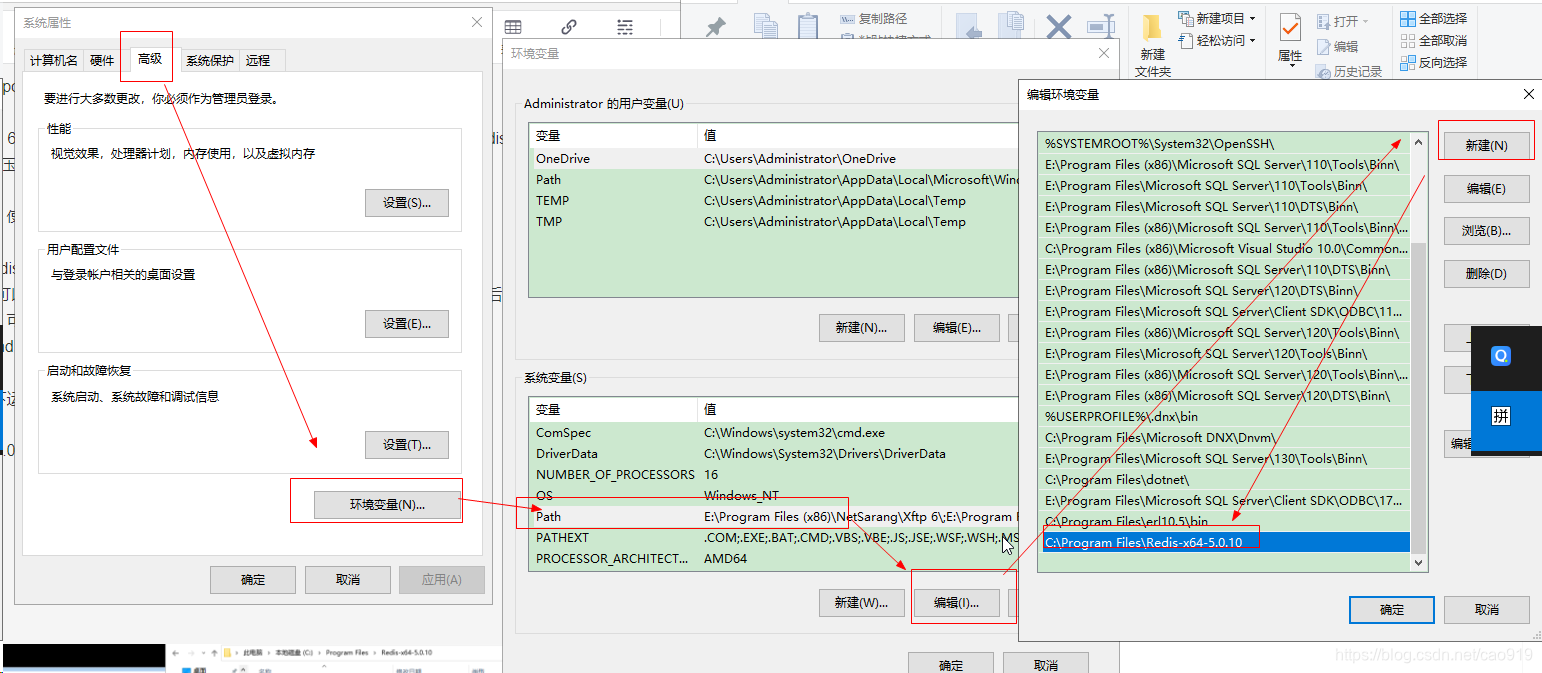Click the 新建项目 new item icon

pyautogui.click(x=1186, y=18)
